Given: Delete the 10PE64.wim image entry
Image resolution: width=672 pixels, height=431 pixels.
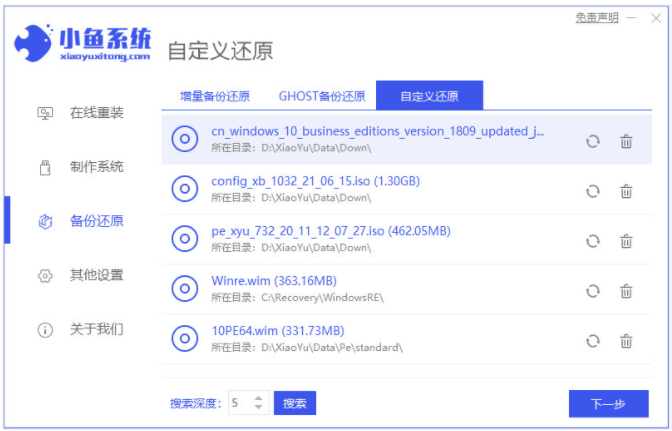Looking at the screenshot, I should (x=626, y=341).
